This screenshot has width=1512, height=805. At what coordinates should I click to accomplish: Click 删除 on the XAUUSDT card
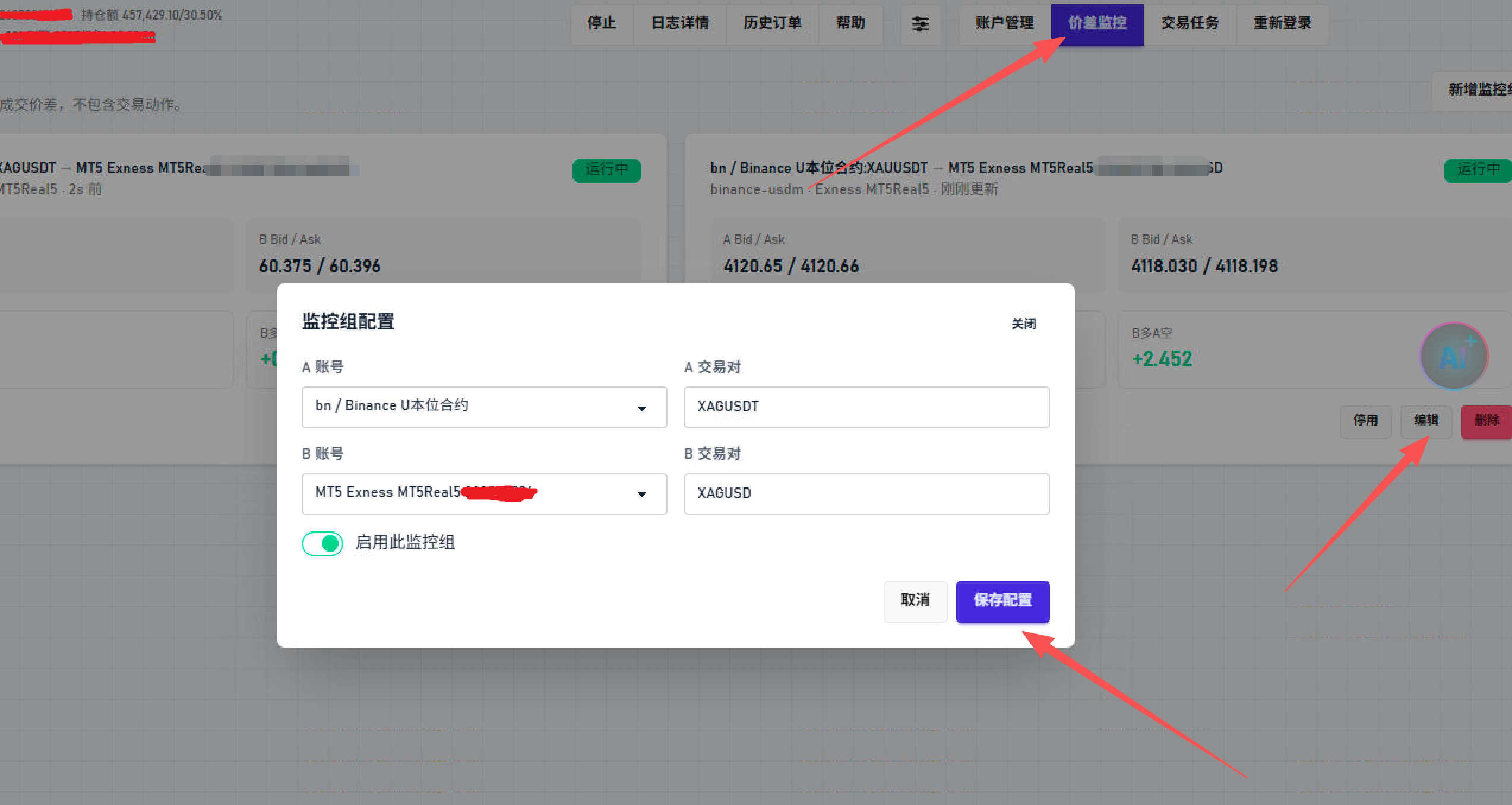[1486, 421]
